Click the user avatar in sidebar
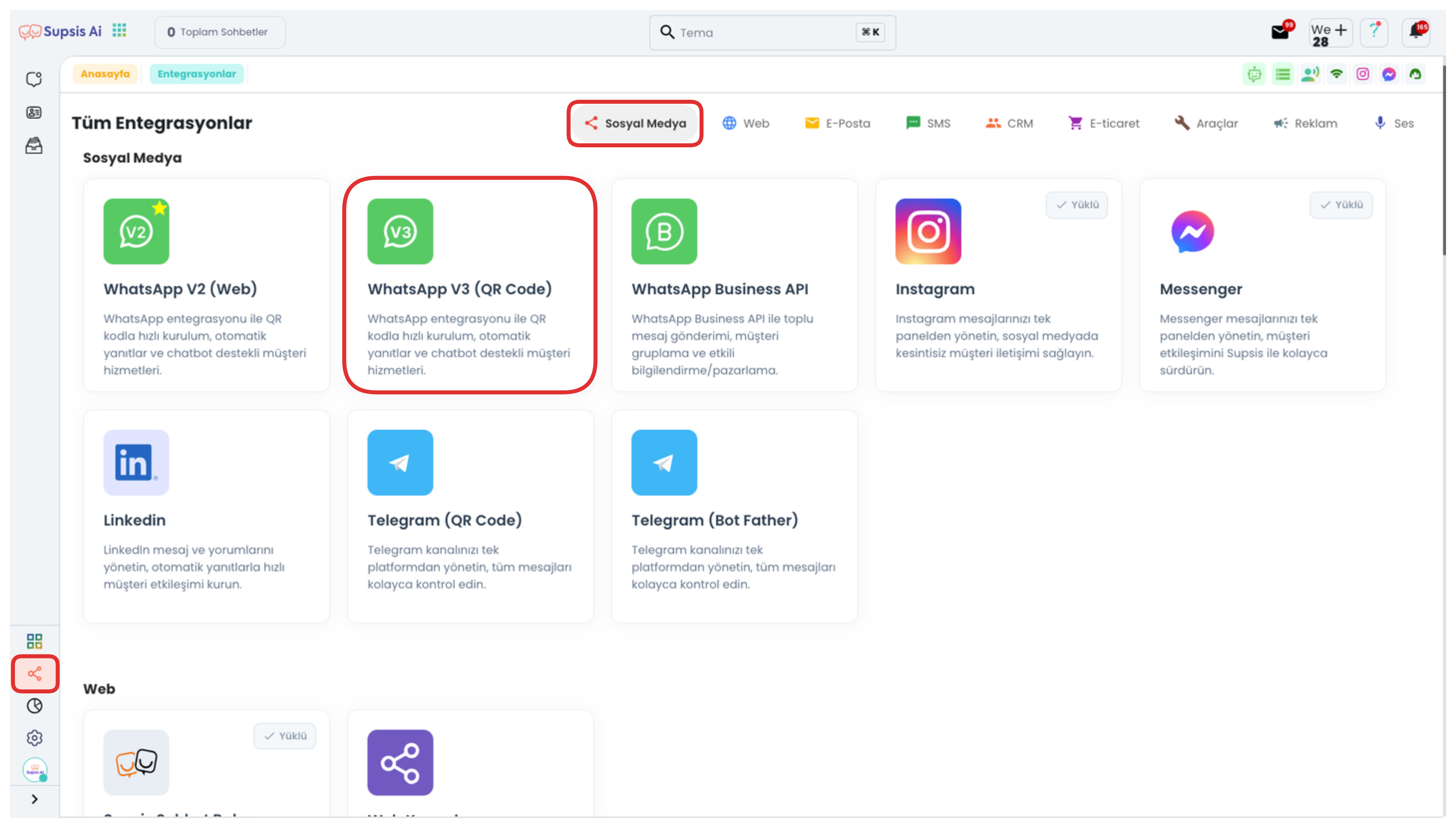 click(x=35, y=769)
